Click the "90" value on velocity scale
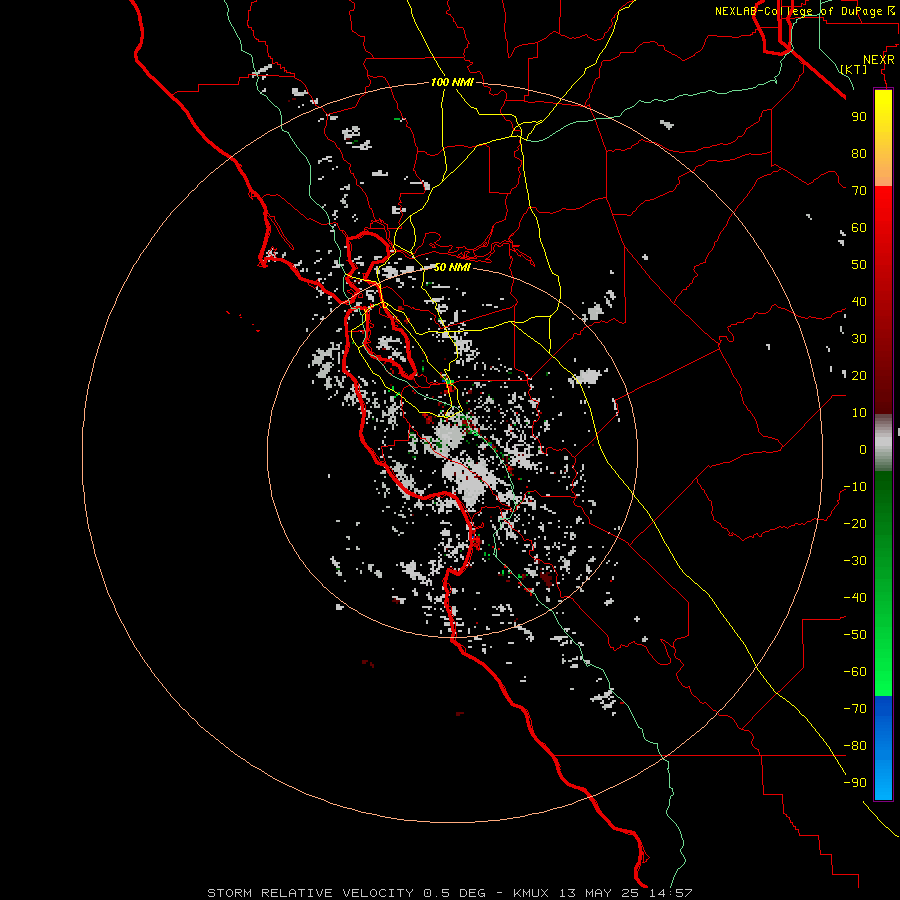 click(859, 117)
